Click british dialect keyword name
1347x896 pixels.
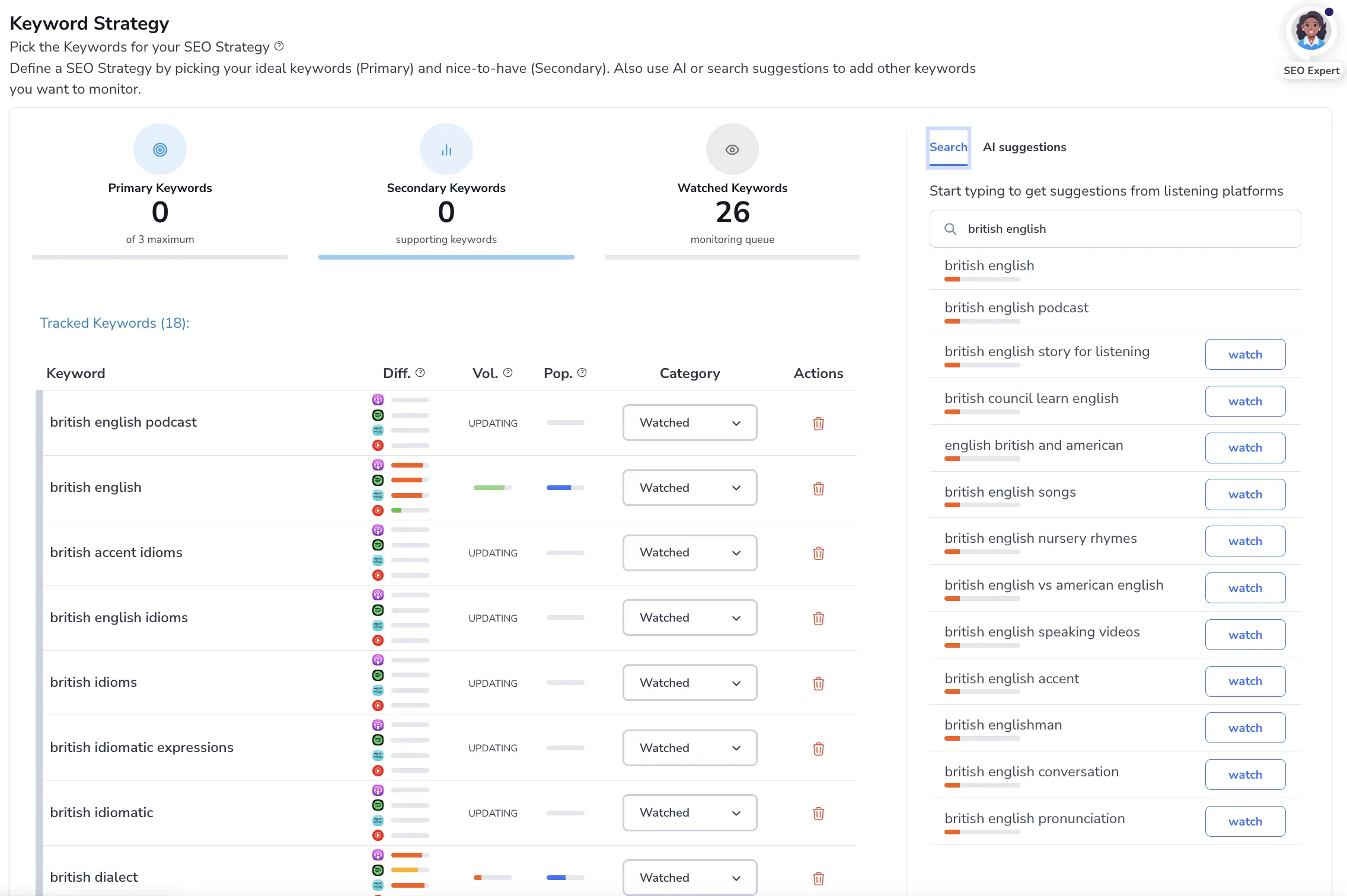tap(94, 877)
